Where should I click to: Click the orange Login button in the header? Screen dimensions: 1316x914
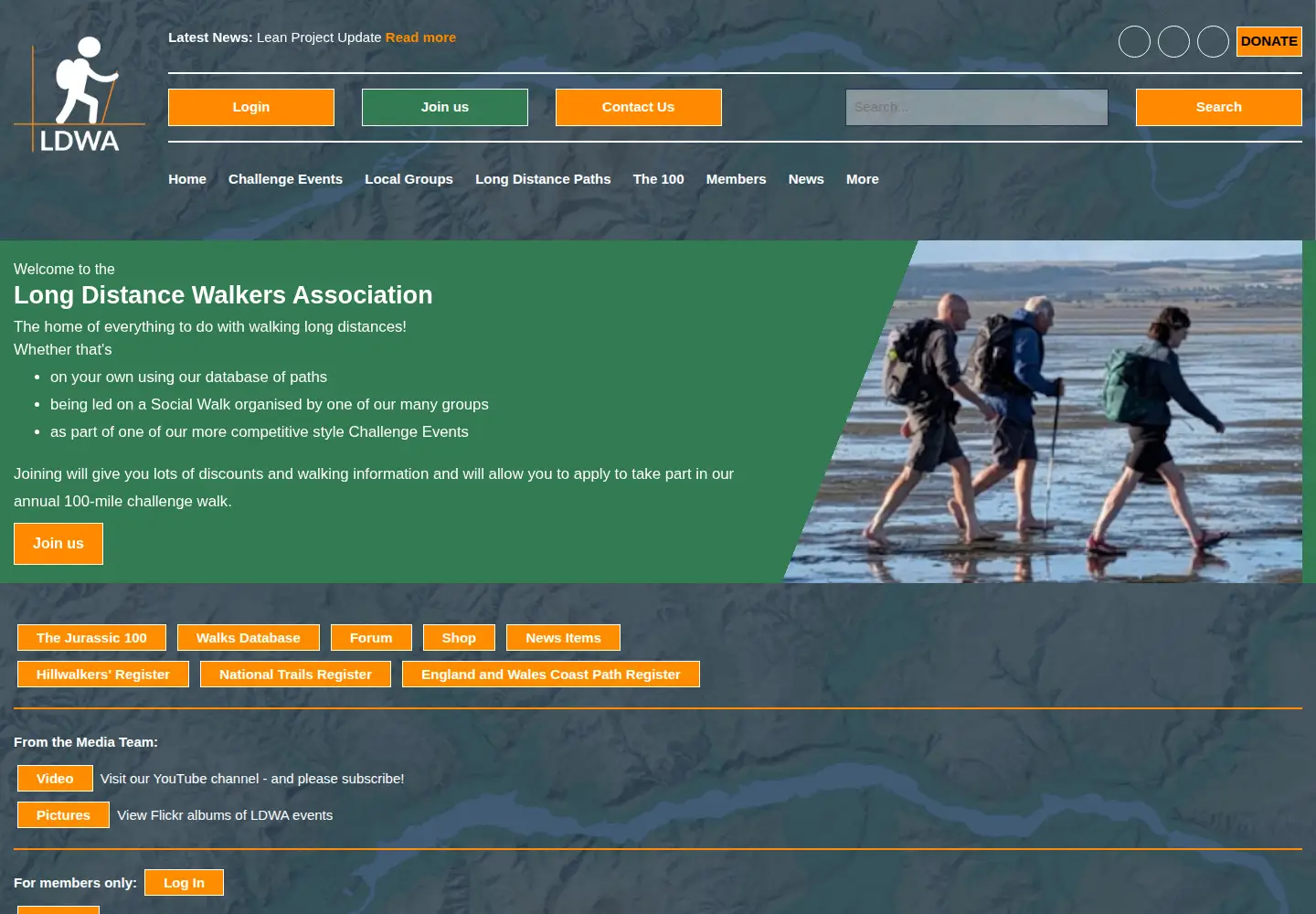[x=251, y=107]
